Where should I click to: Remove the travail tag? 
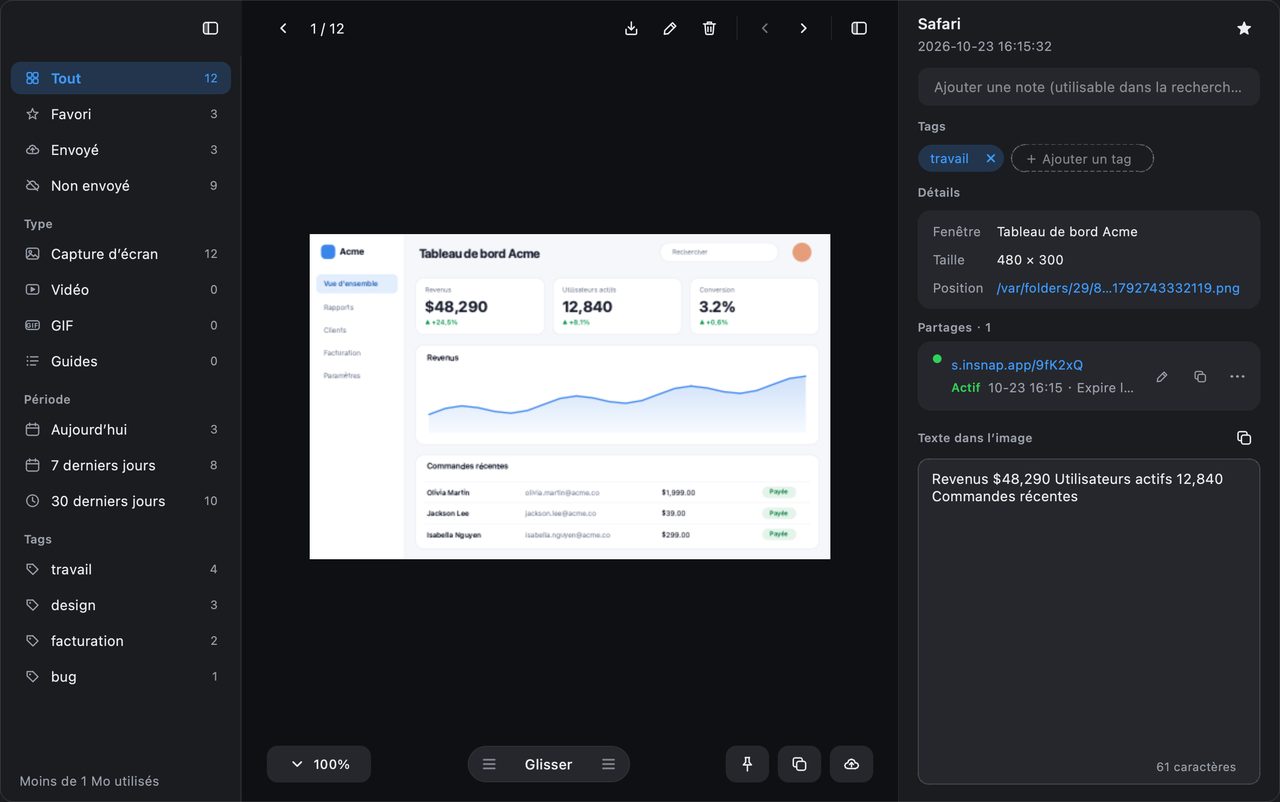[990, 158]
